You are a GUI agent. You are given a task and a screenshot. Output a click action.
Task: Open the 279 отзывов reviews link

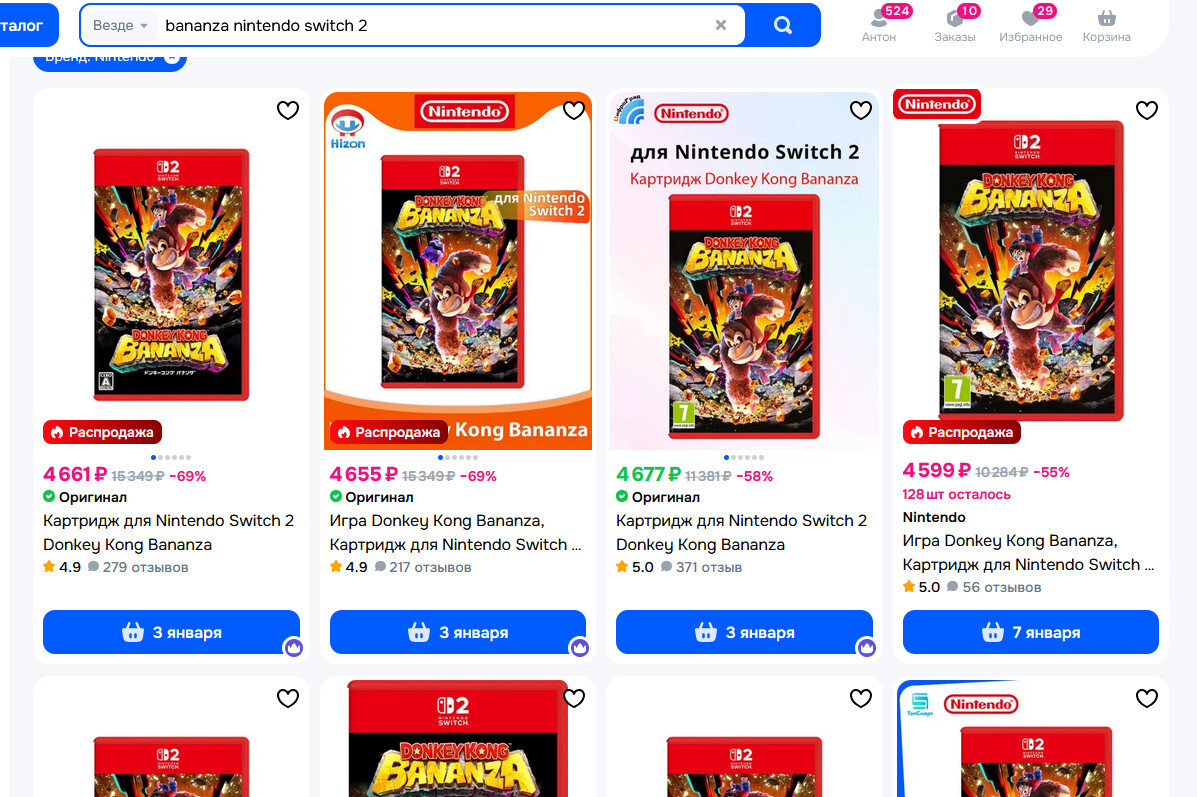(x=145, y=567)
